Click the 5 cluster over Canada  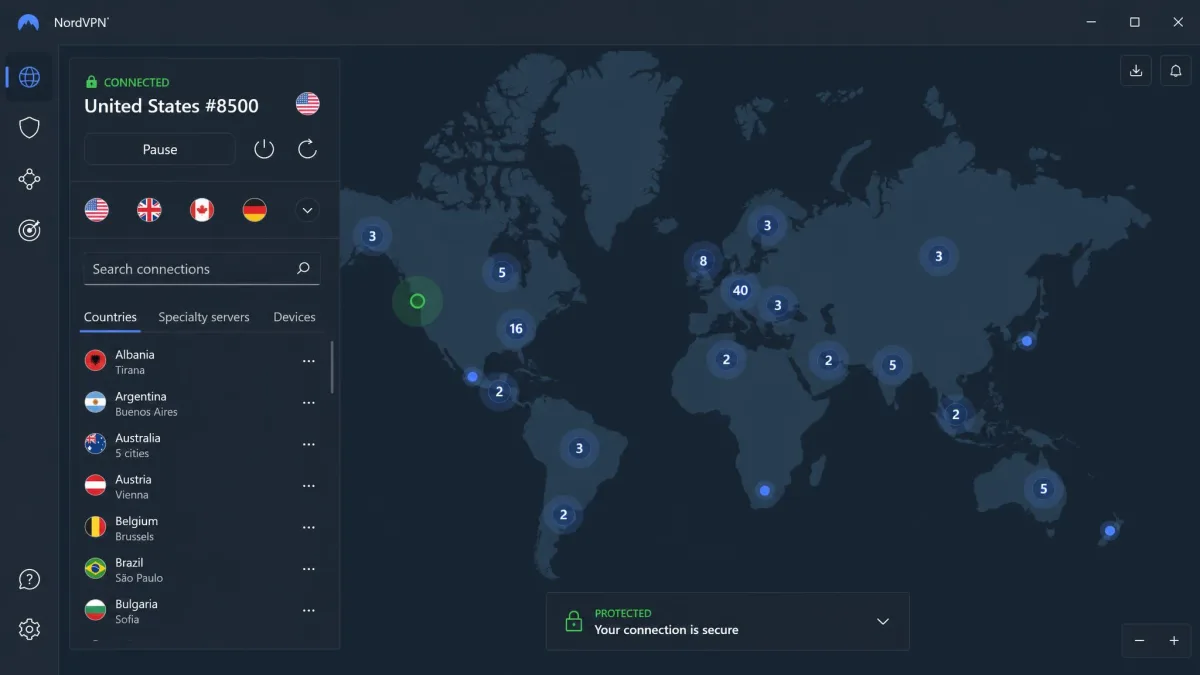(x=501, y=272)
